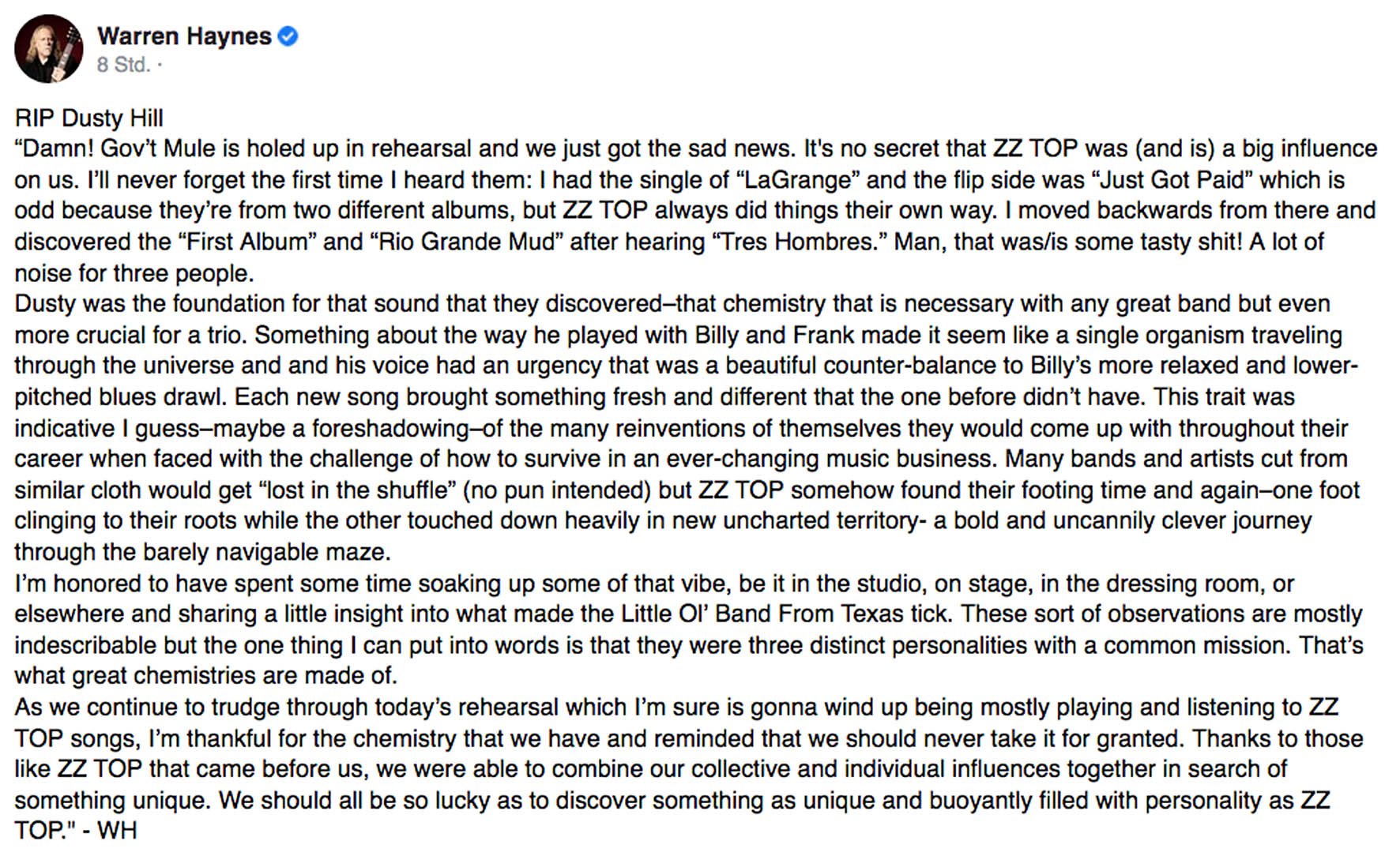Open the post via '8 Std.' timestamp
1400x856 pixels.
(123, 65)
